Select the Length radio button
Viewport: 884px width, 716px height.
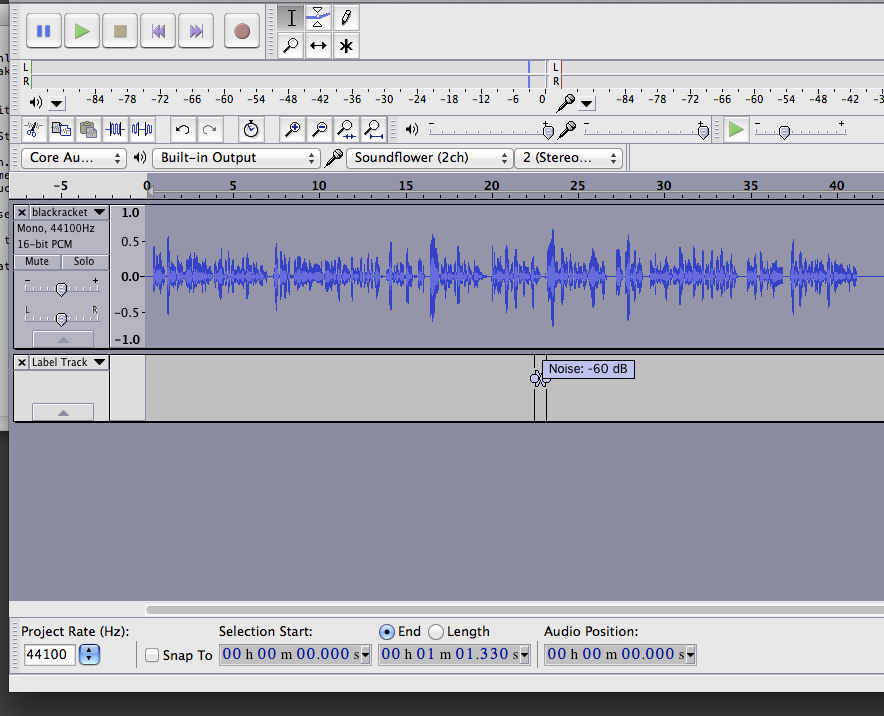coord(436,632)
